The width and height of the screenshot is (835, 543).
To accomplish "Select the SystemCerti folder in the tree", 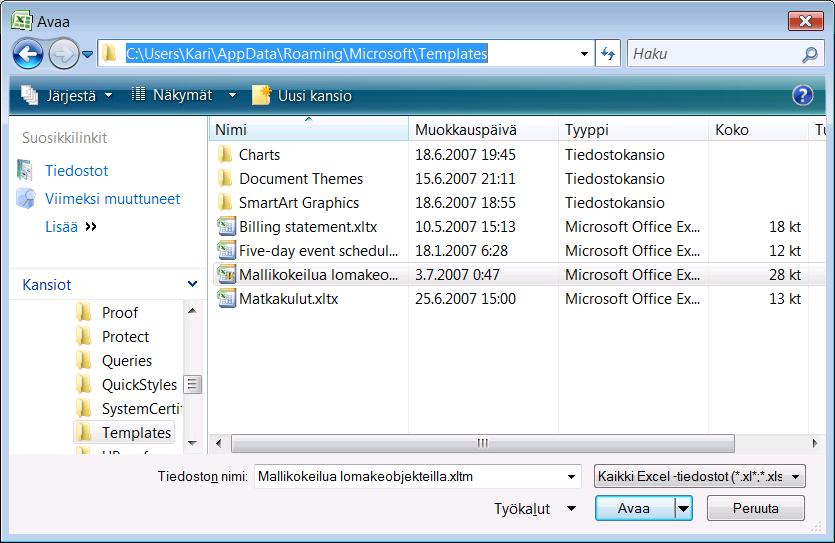I will [x=141, y=408].
